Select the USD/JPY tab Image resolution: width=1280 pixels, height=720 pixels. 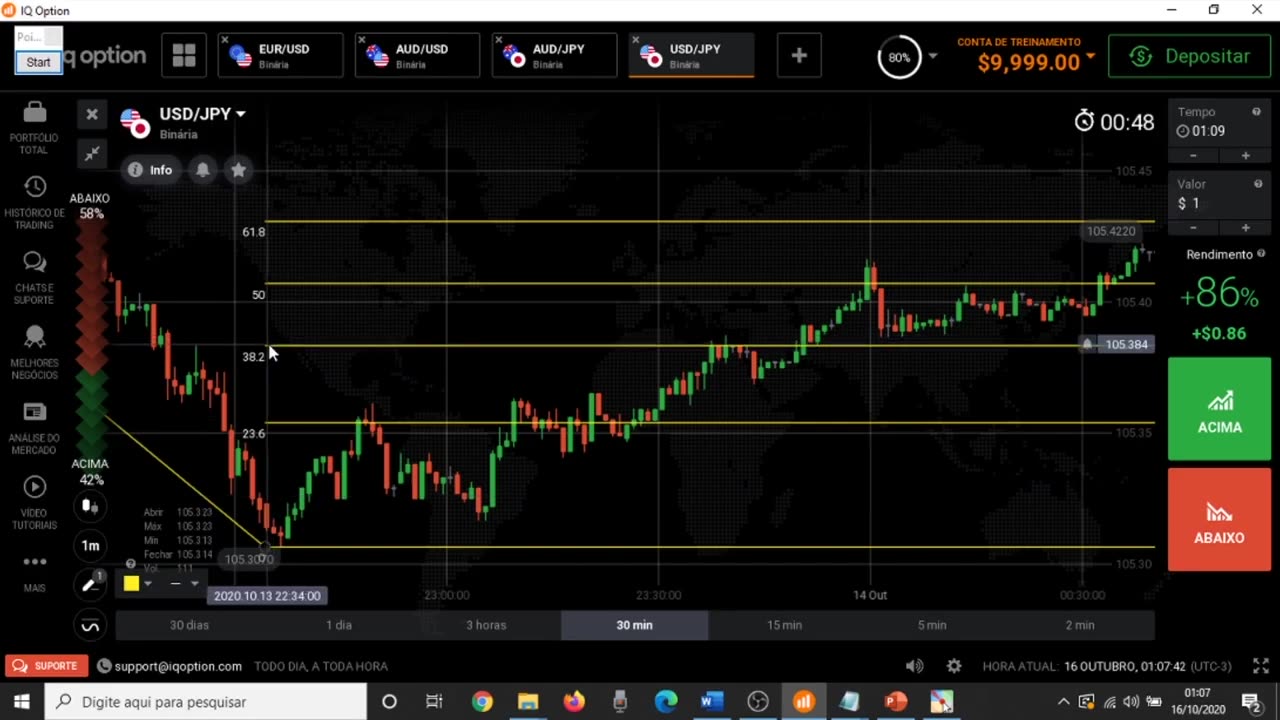(x=691, y=56)
